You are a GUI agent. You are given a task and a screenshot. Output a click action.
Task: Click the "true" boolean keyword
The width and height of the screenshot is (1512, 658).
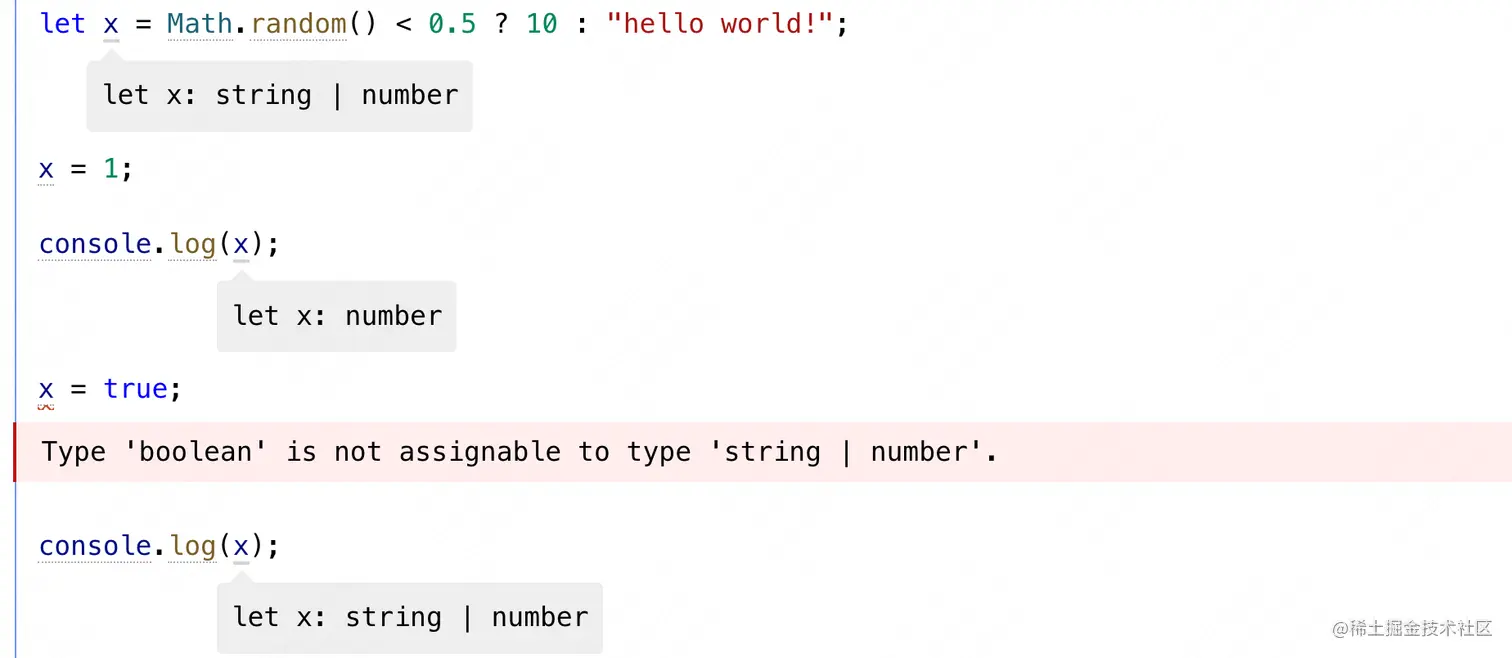click(135, 389)
